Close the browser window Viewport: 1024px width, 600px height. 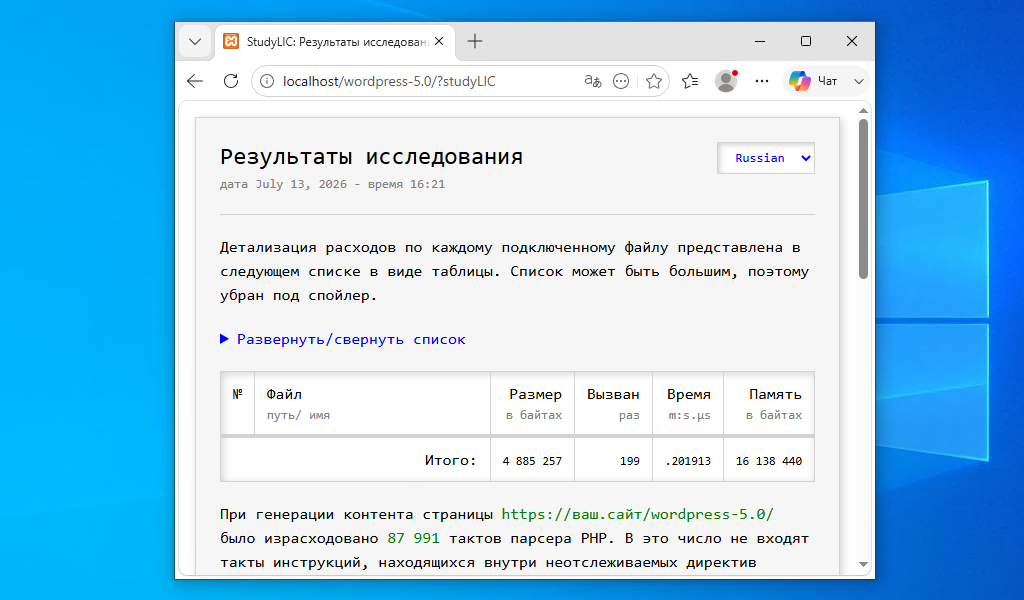852,41
